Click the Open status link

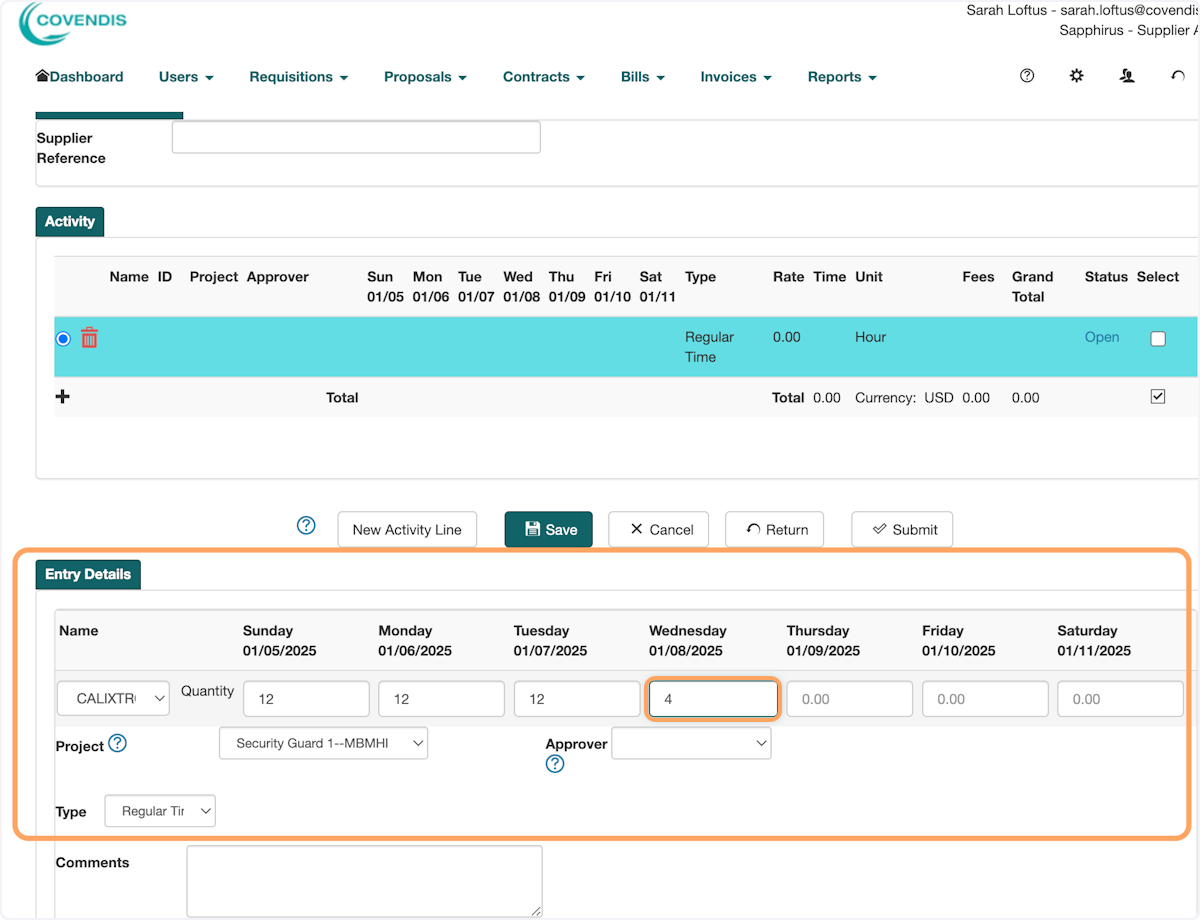click(1102, 337)
